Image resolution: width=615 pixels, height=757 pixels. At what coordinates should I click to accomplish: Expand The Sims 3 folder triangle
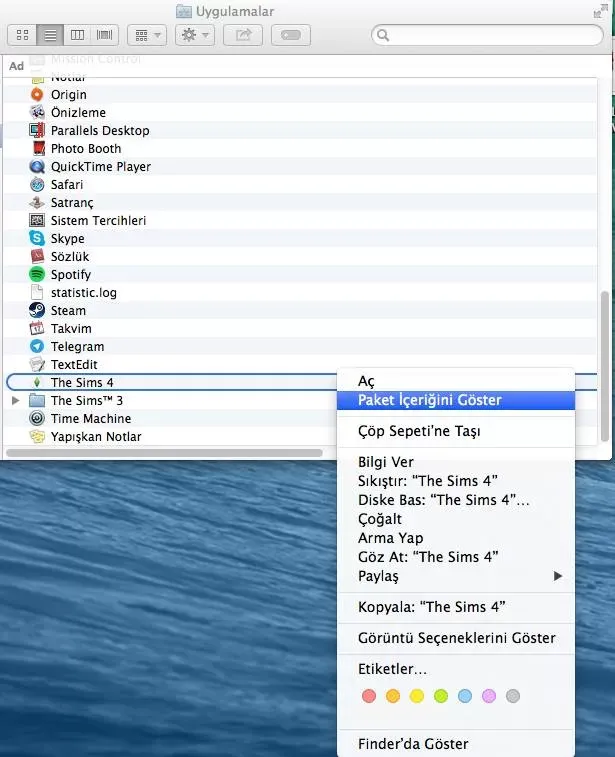15,401
